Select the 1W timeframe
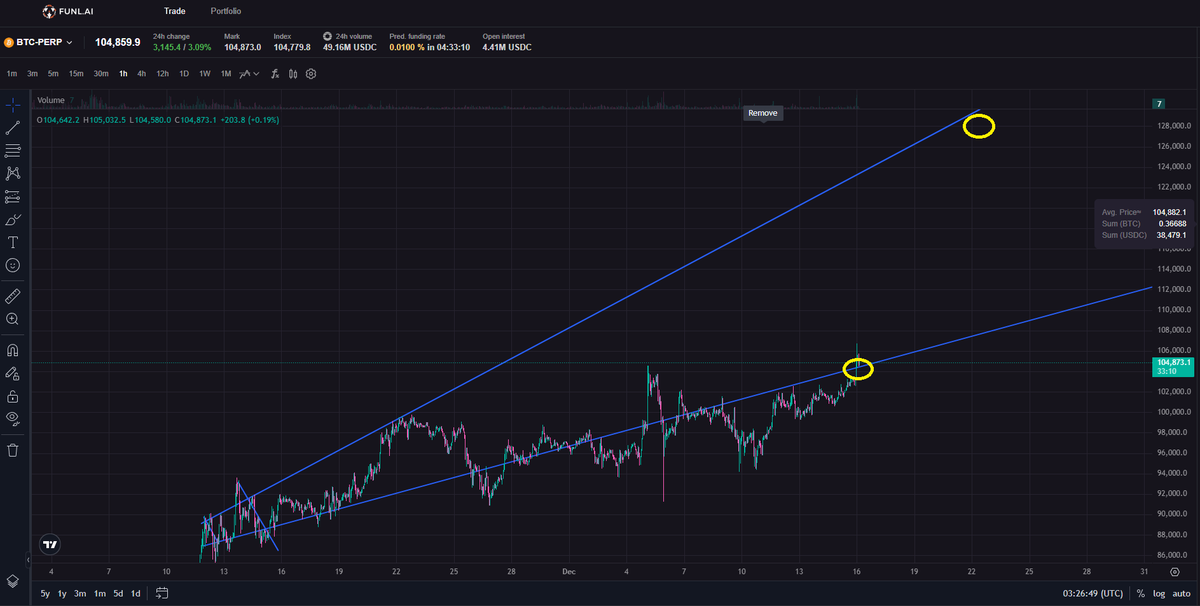This screenshot has width=1200, height=606. pyautogui.click(x=205, y=73)
